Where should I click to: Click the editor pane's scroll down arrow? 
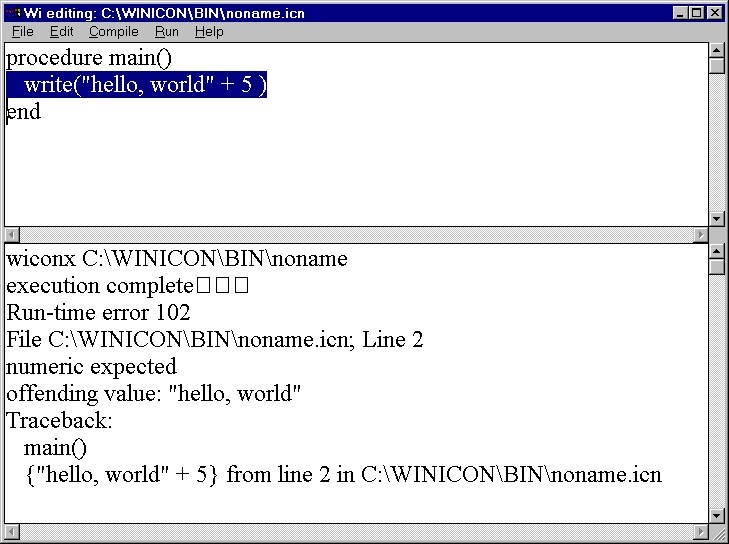pyautogui.click(x=716, y=218)
